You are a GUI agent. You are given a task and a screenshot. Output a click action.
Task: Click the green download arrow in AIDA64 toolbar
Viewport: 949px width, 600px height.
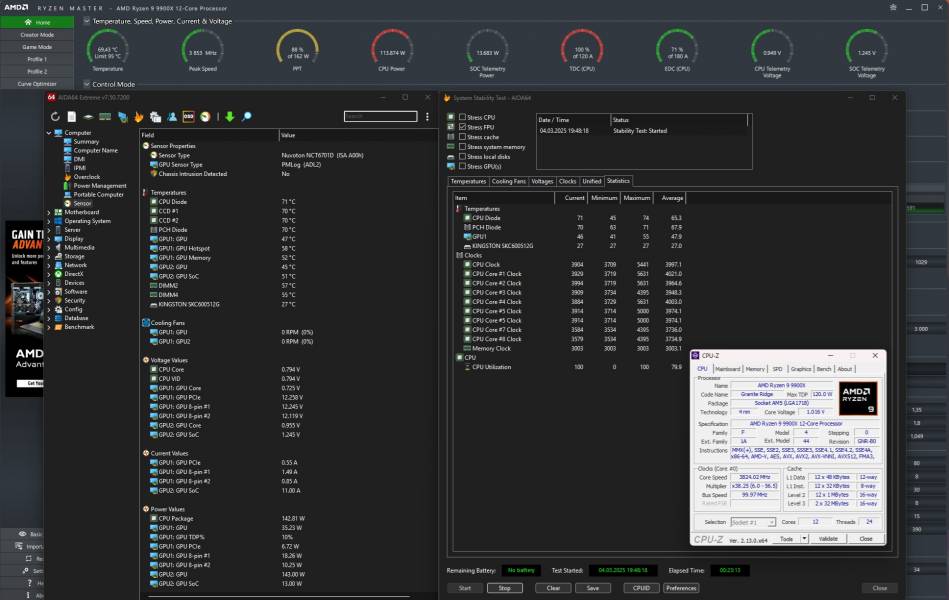[229, 117]
